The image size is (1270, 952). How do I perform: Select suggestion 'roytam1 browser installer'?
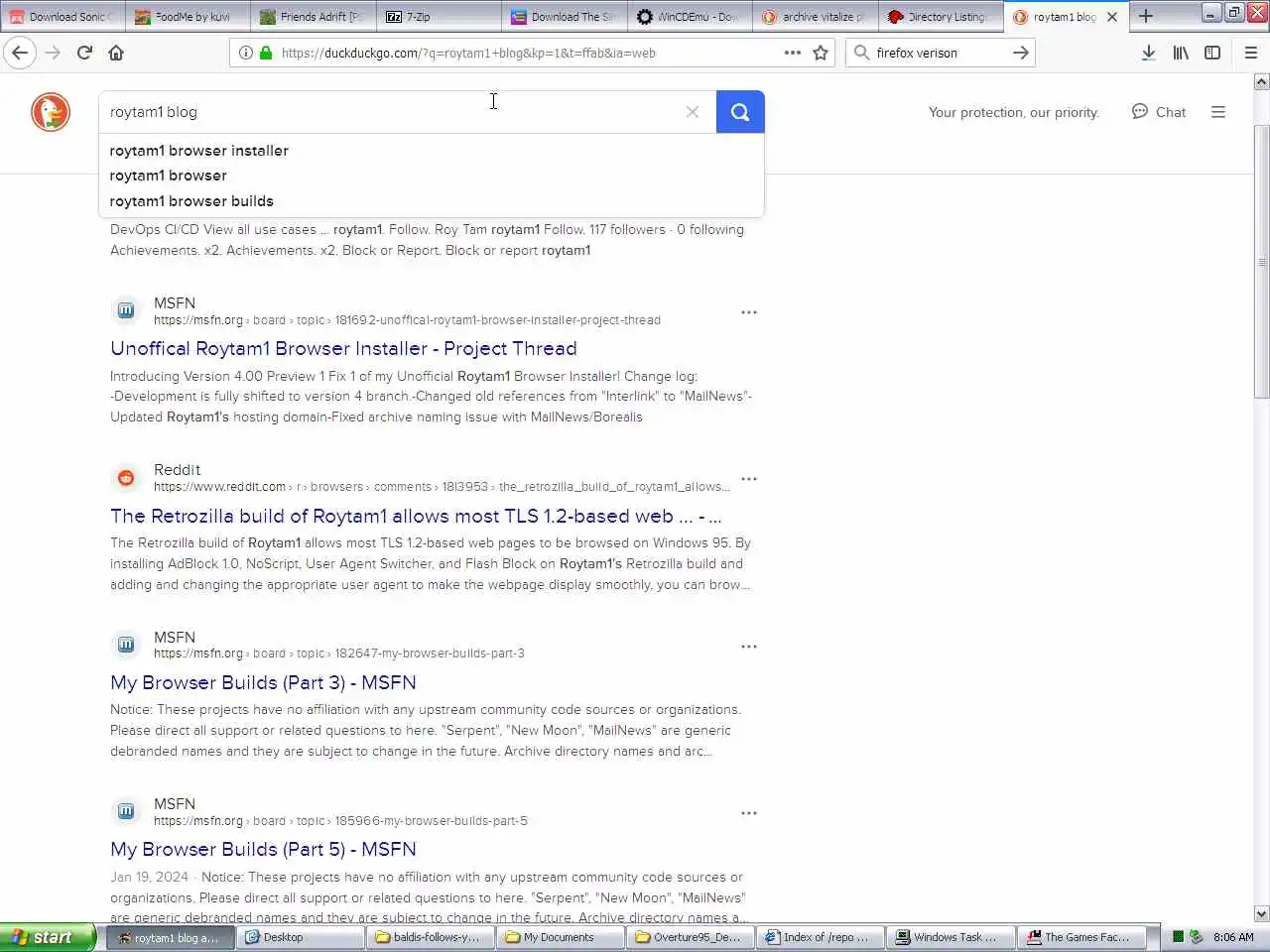[x=198, y=151]
